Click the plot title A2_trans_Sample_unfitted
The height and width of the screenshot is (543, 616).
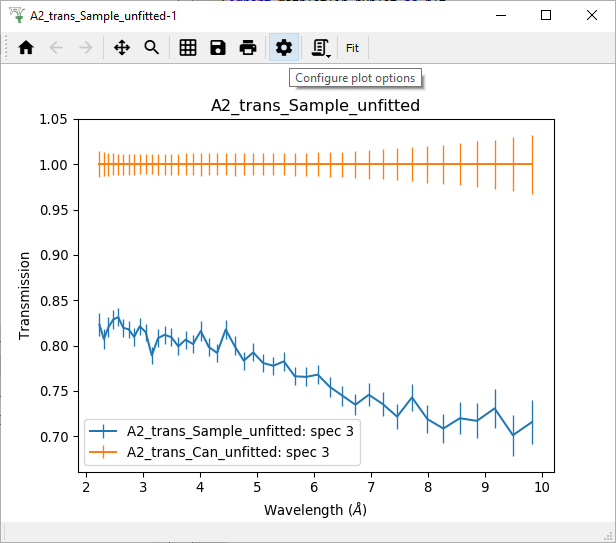click(x=314, y=105)
